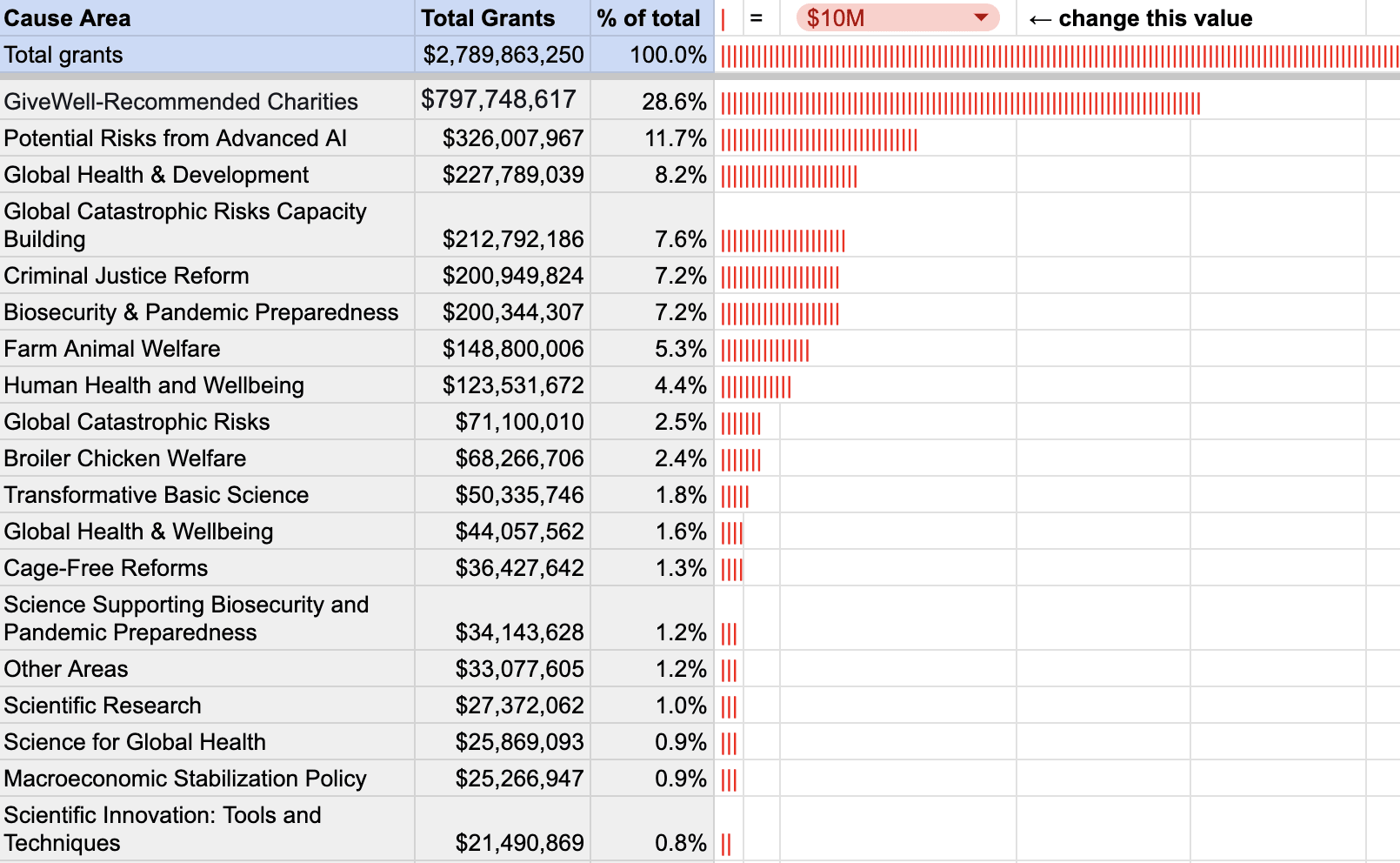This screenshot has height=863, width=1400.
Task: Select the 2.5% cell
Action: (x=652, y=422)
